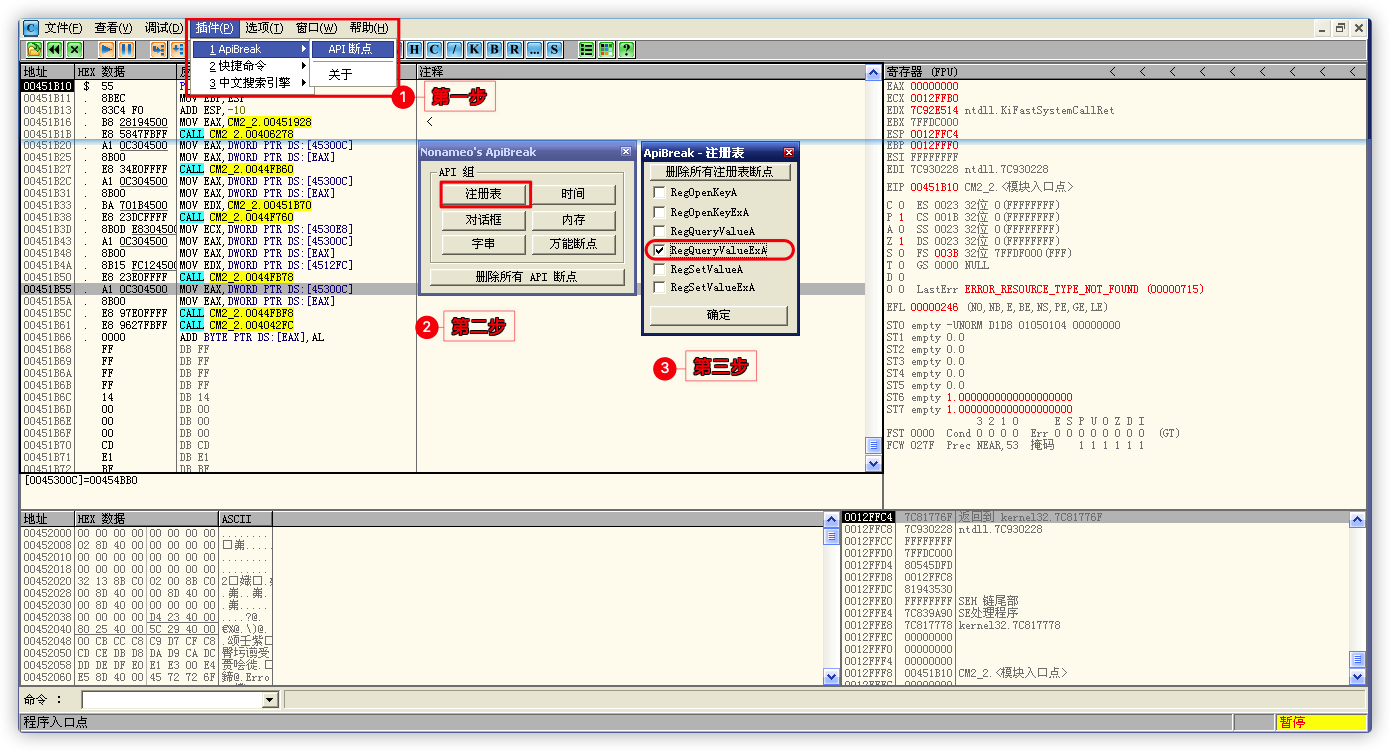This screenshot has width=1390, height=751.
Task: Open the 调试 menu in the menu bar
Action: 164,28
